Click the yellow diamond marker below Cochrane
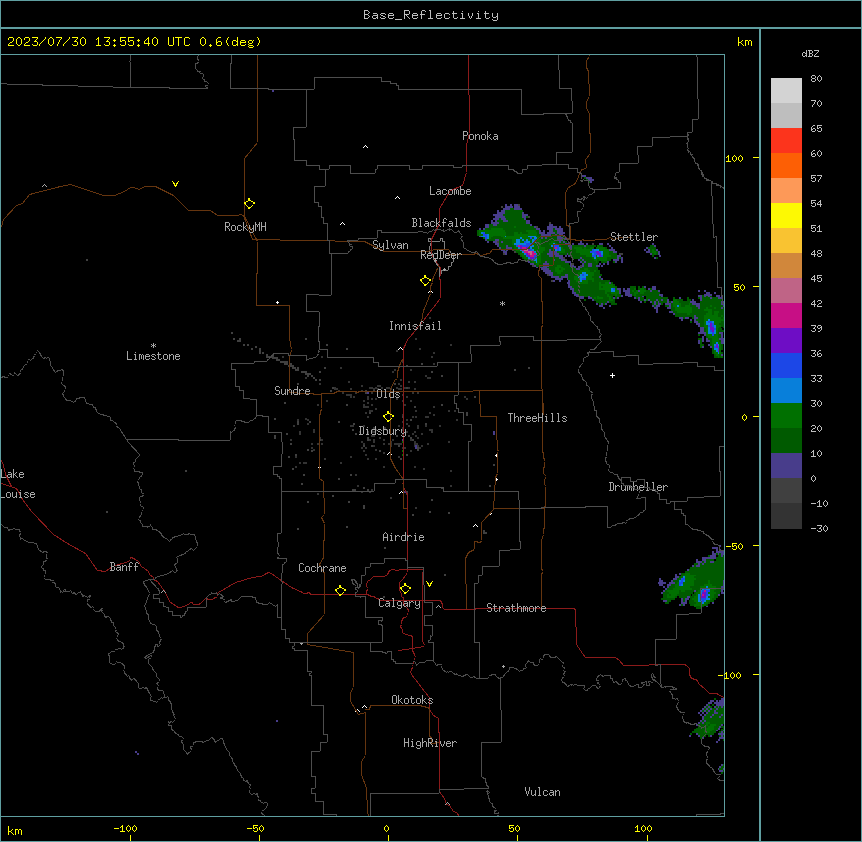Viewport: 862px width, 842px height. pos(340,590)
